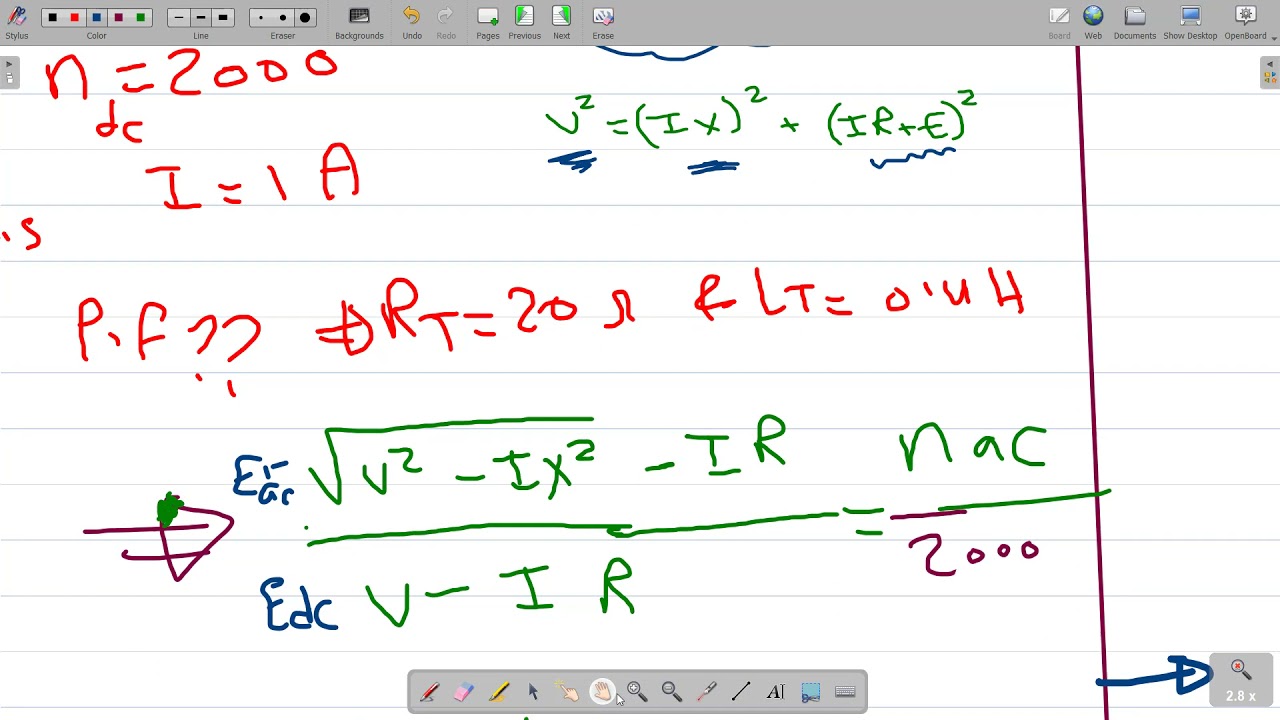Select the Capture part of screen tool
The height and width of the screenshot is (720, 1280).
click(810, 692)
